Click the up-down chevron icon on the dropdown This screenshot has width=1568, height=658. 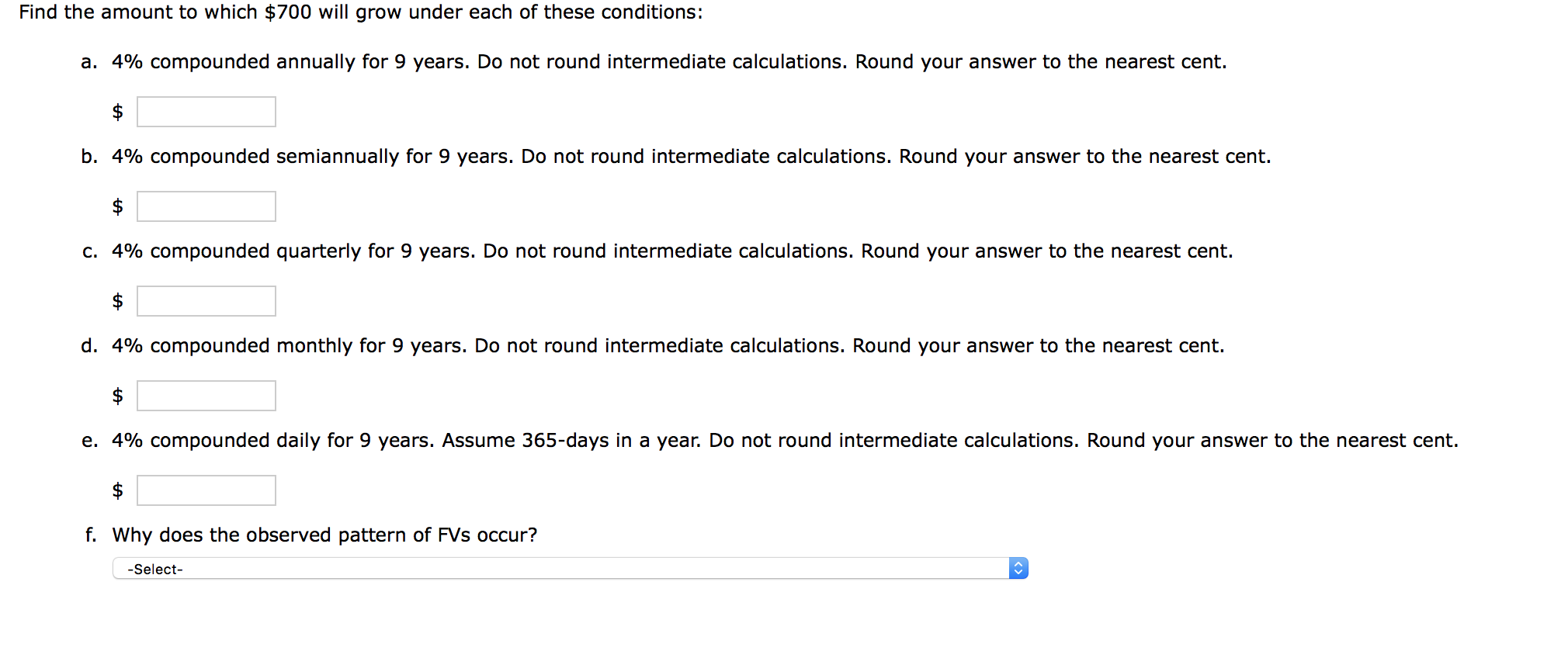1018,568
